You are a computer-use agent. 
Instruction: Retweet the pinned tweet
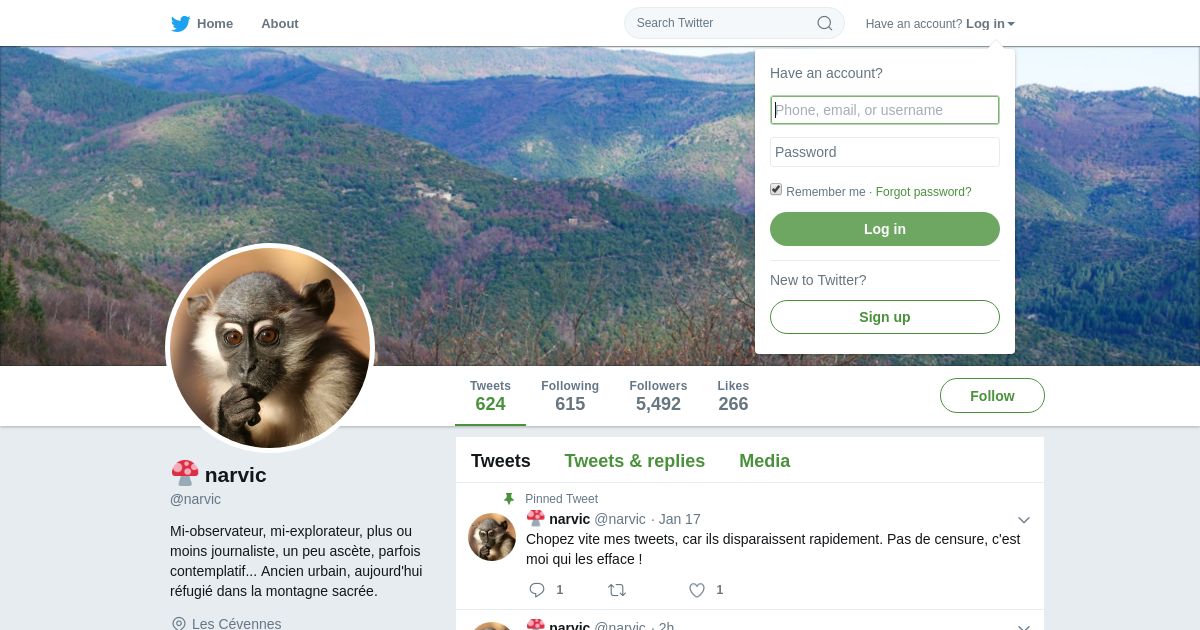(x=617, y=590)
